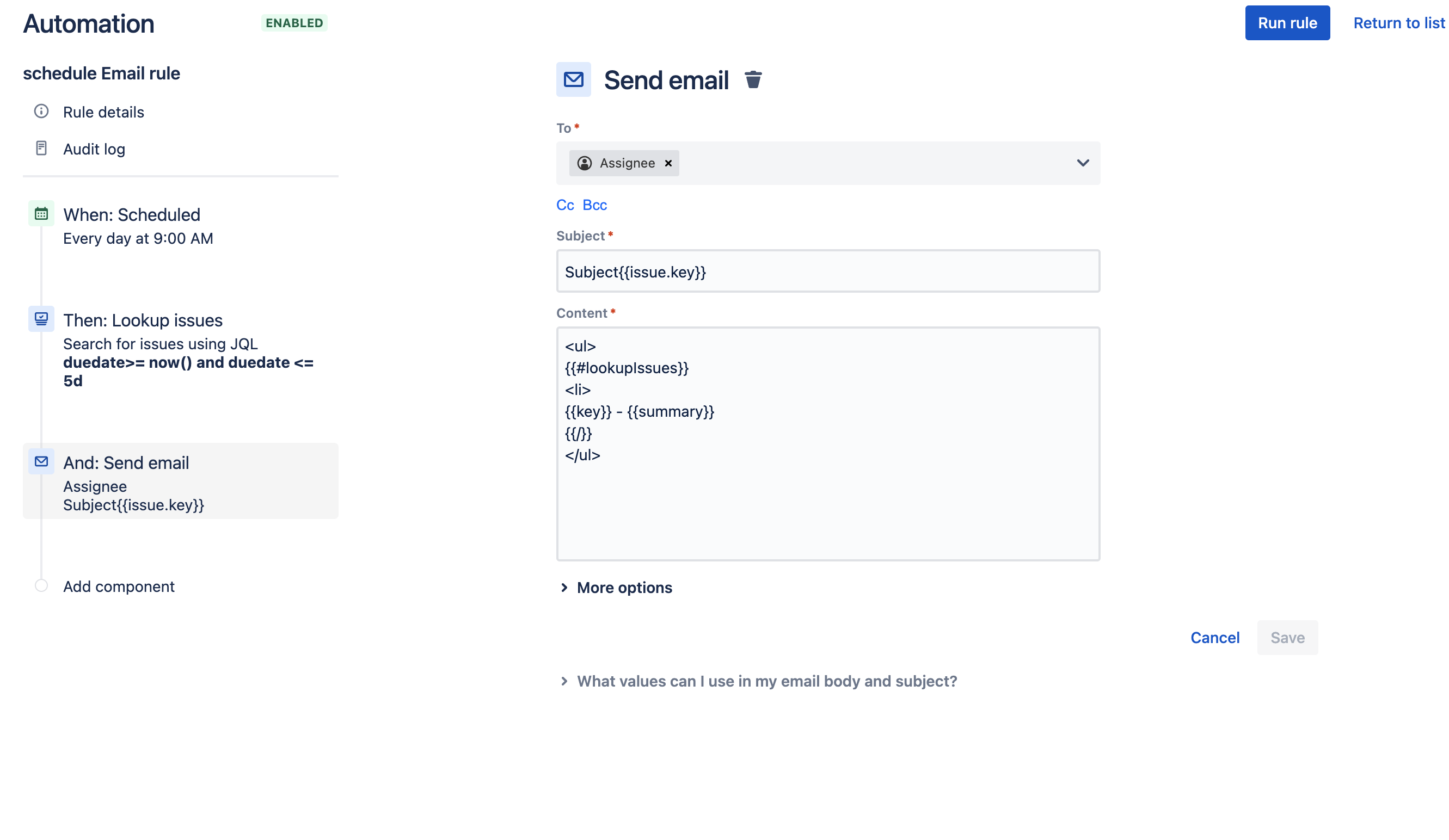Click the Subject input field

point(828,272)
